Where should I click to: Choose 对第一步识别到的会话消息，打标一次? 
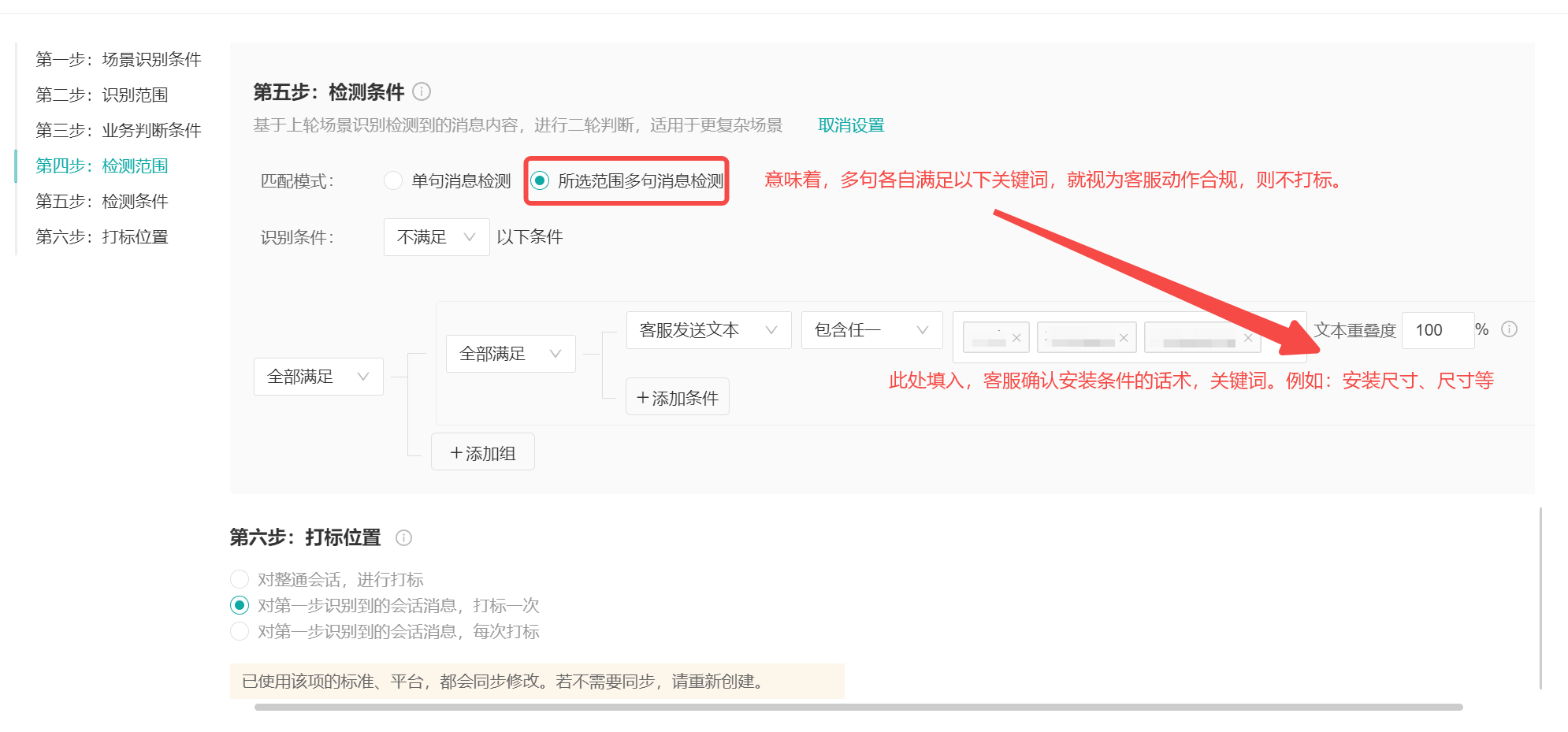[x=240, y=606]
